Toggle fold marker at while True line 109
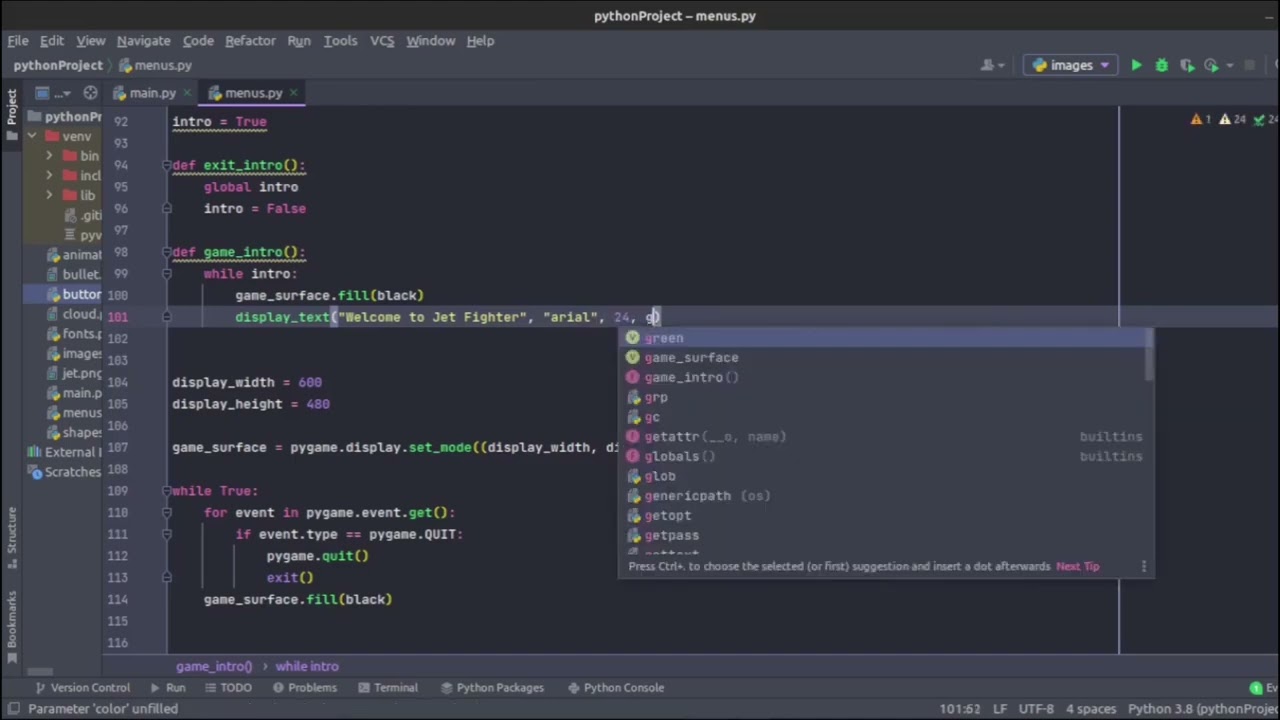Screen dimensions: 1280x720 [x=167, y=491]
